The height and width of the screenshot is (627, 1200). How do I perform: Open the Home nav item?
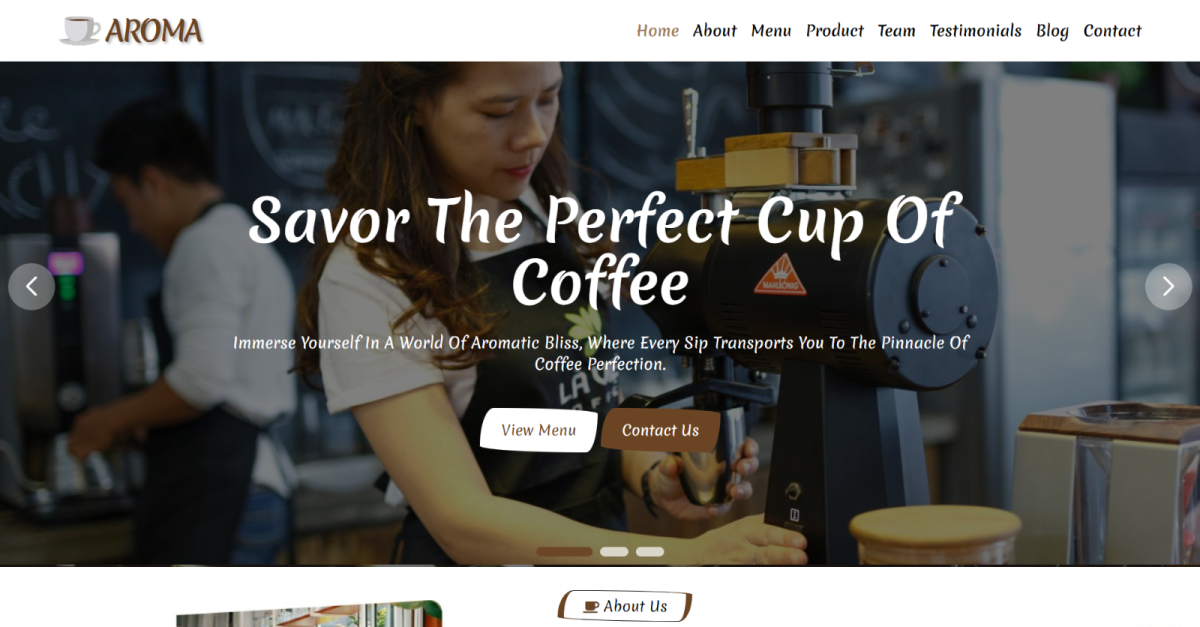(658, 31)
